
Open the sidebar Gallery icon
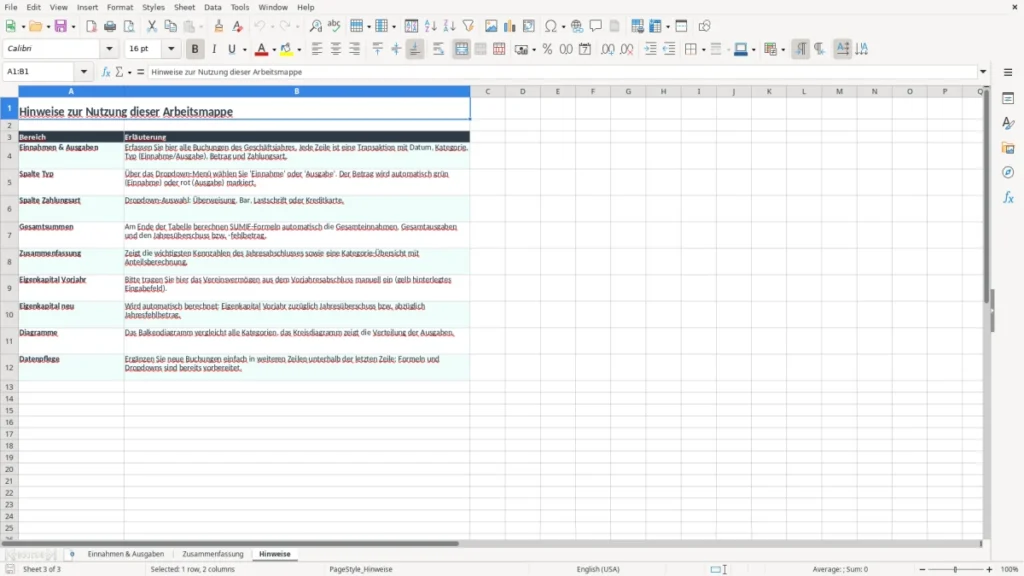(x=1008, y=148)
